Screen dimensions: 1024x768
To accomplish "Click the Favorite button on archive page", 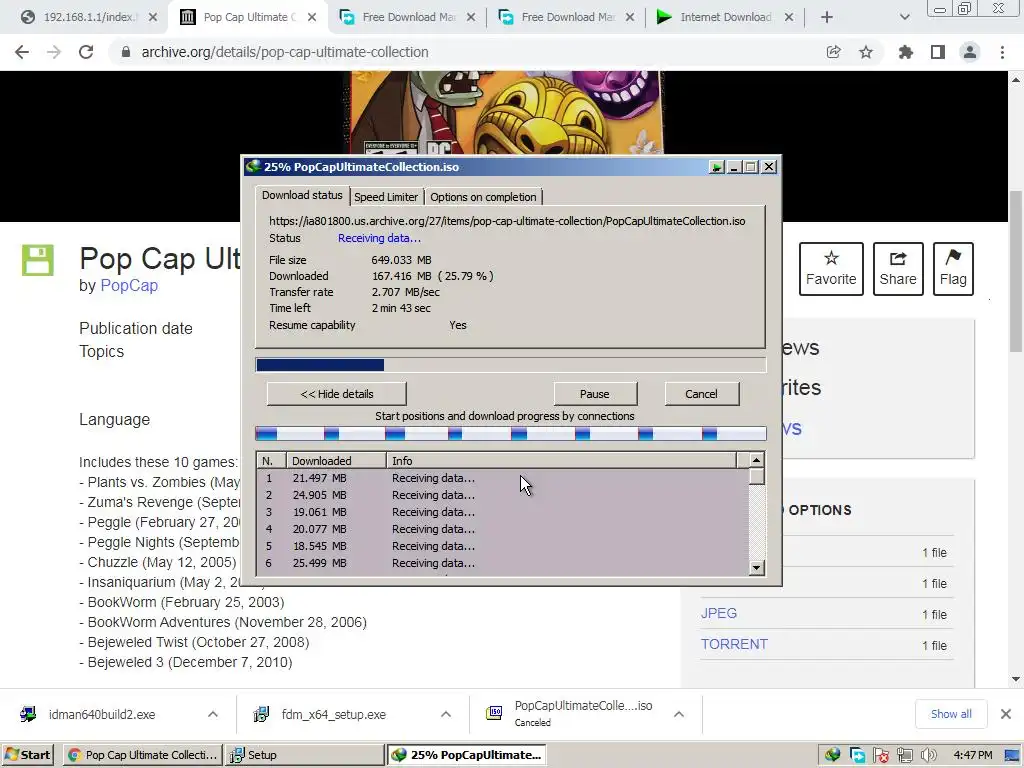I will coord(831,269).
